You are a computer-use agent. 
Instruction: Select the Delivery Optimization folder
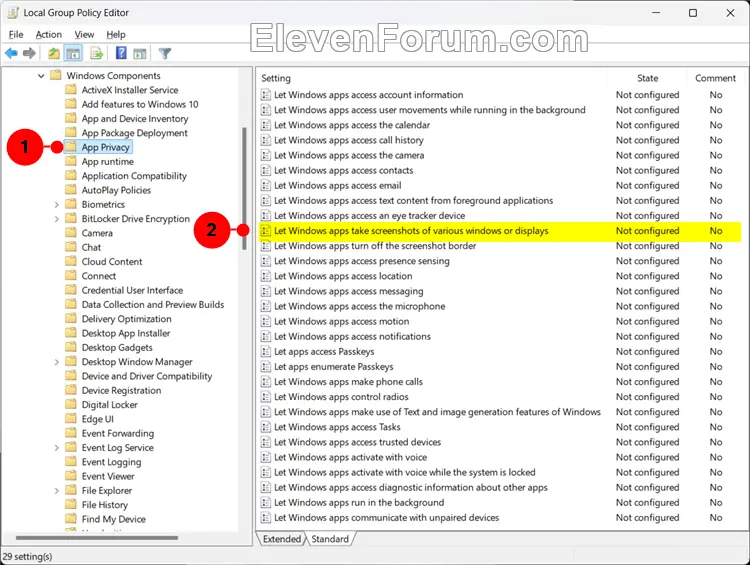coord(126,319)
